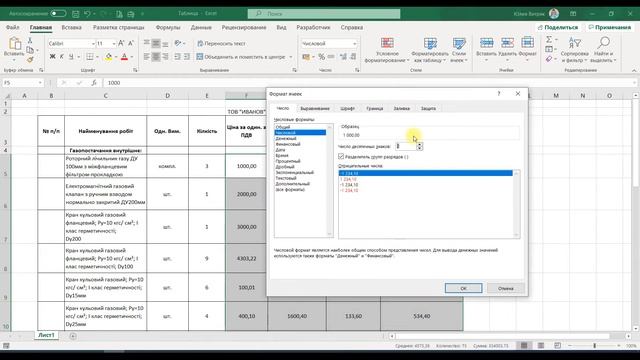Expand Merge and Center dropdown arrow
The image size is (640, 360).
tap(291, 57)
